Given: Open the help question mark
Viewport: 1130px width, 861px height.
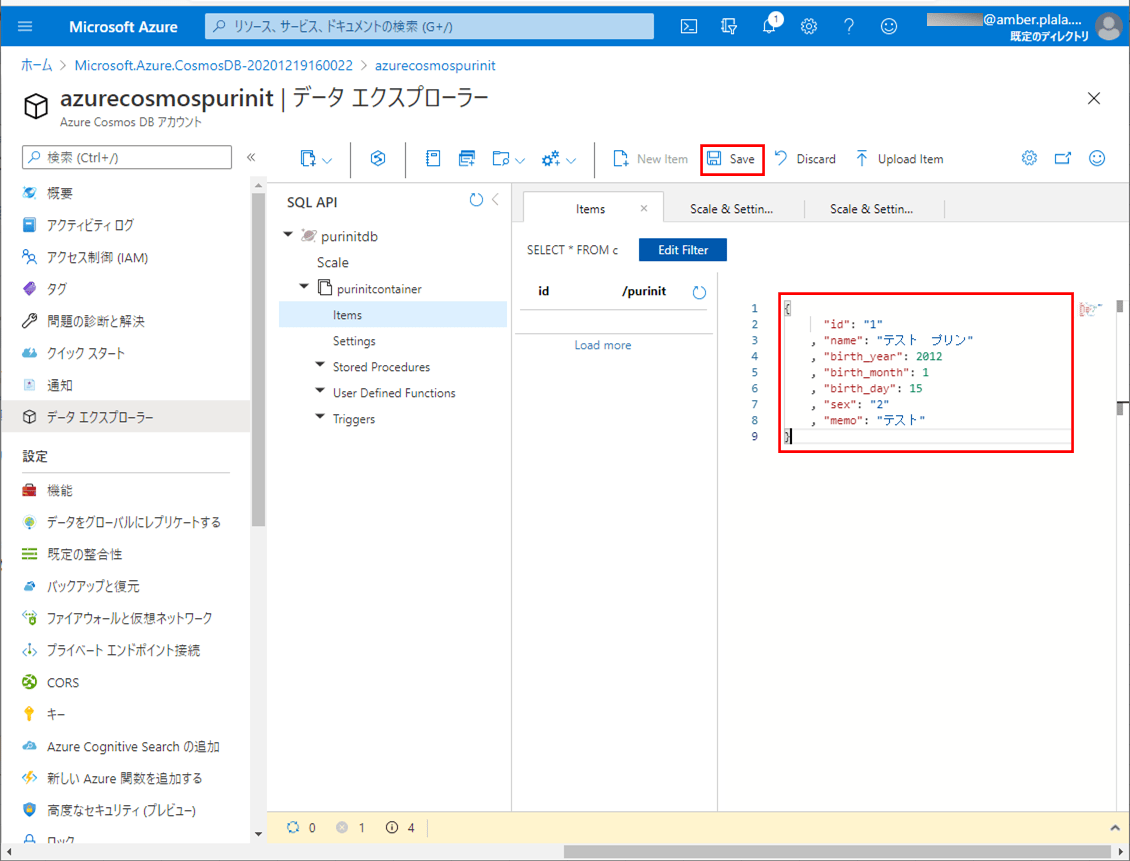Looking at the screenshot, I should (849, 27).
